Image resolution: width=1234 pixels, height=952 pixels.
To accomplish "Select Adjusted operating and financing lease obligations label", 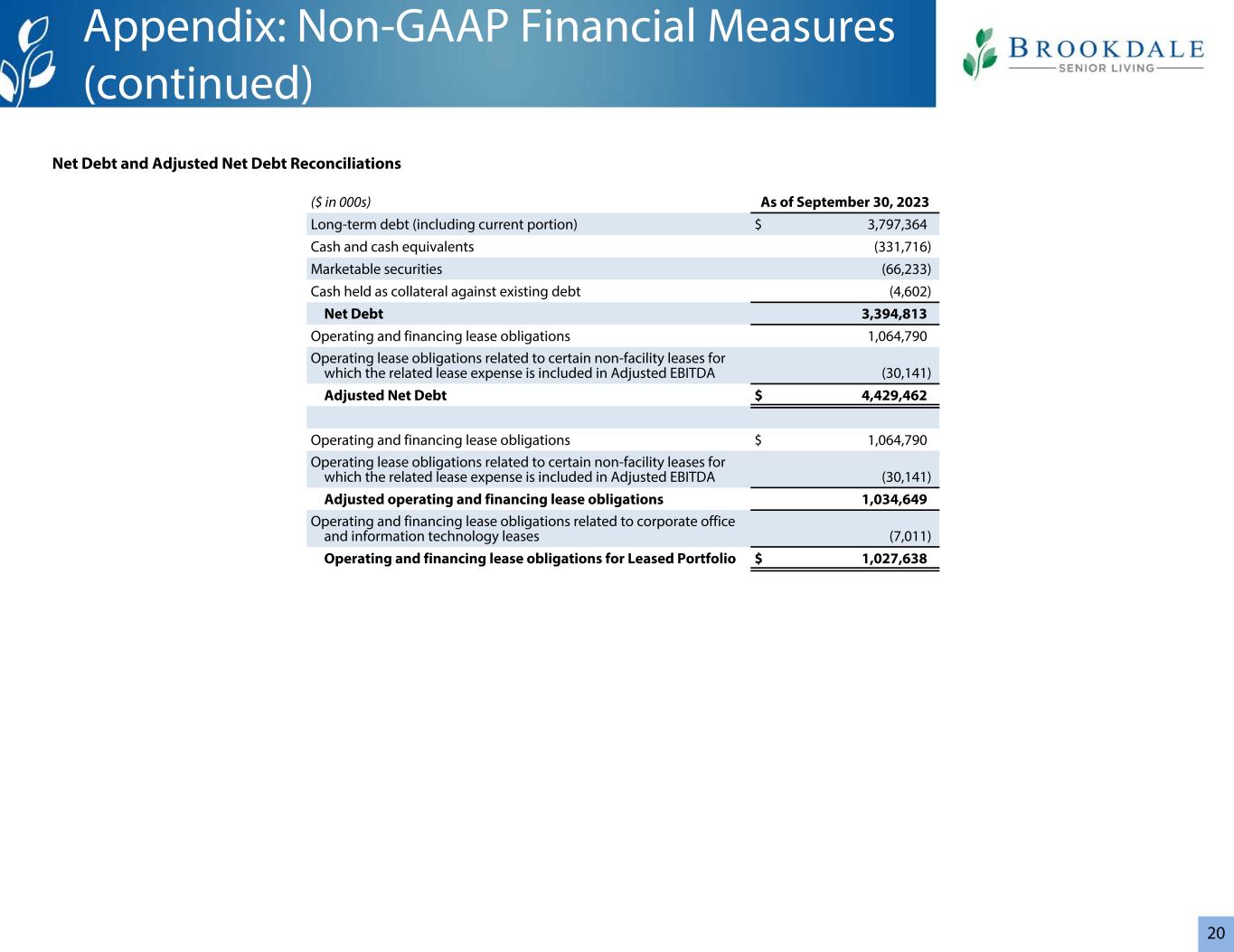I will pos(494,499).
